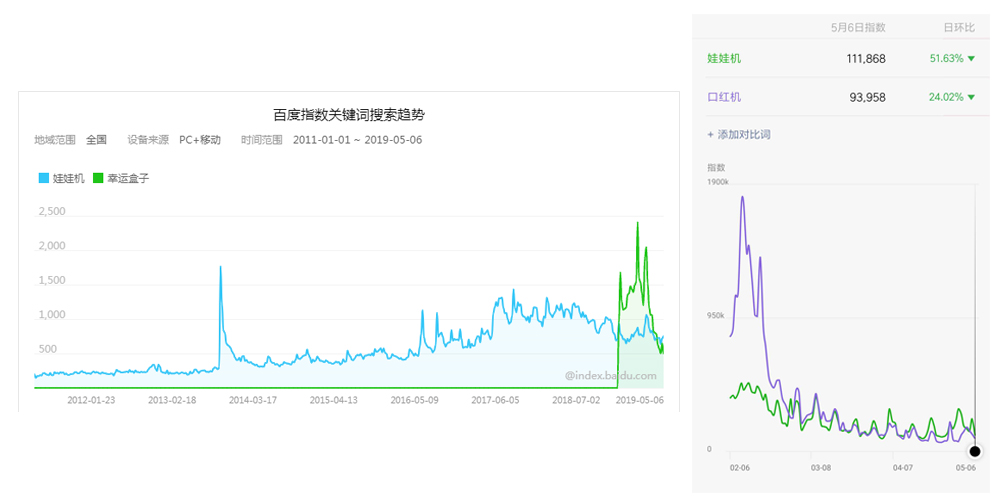The height and width of the screenshot is (500, 1000).
Task: Click the purple peak on the right chart
Action: pos(742,197)
